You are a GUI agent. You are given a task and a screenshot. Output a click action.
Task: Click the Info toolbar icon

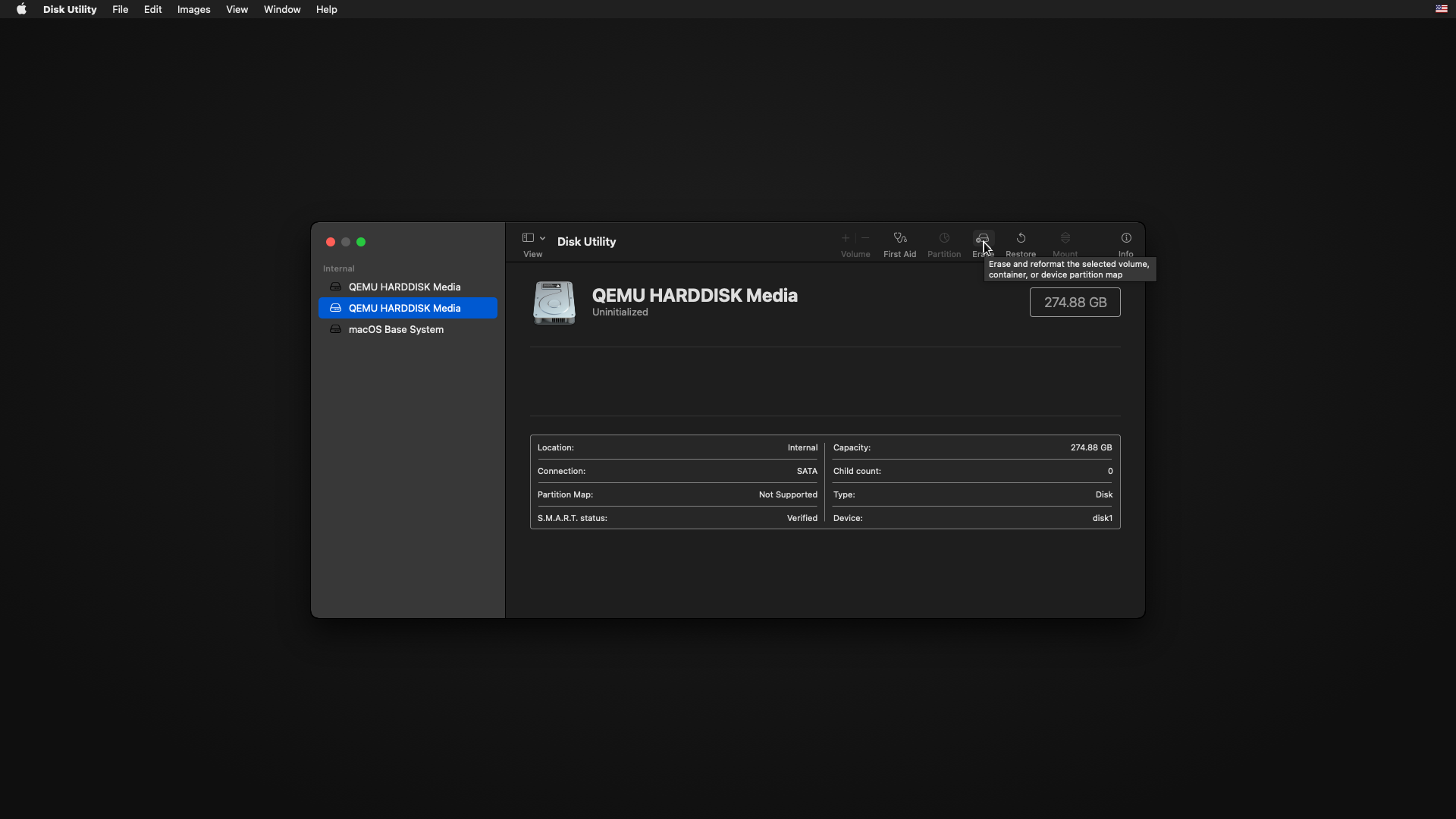click(1126, 238)
